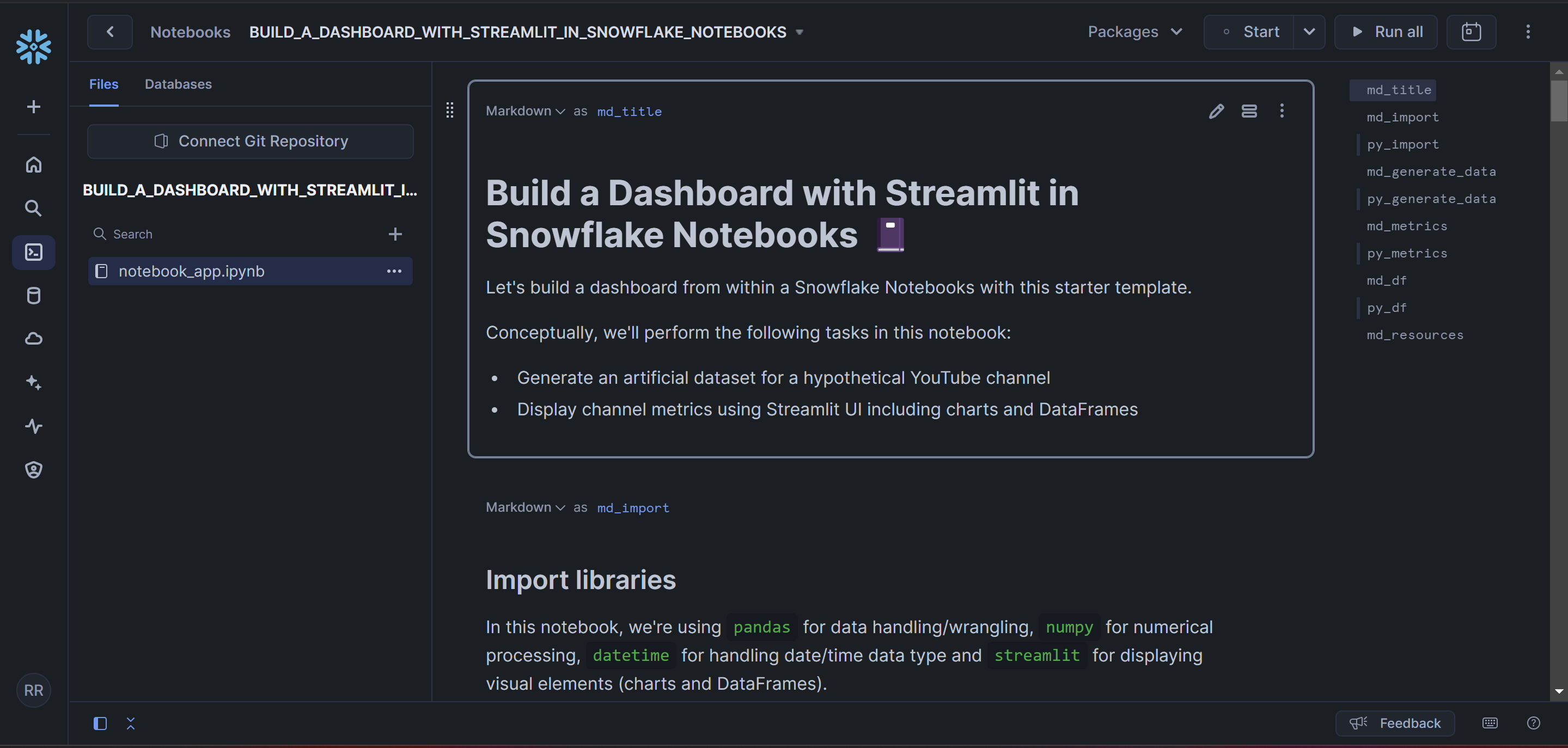Open the Data database icon in the sidebar
Screen dimensions: 1568x748
(33, 296)
